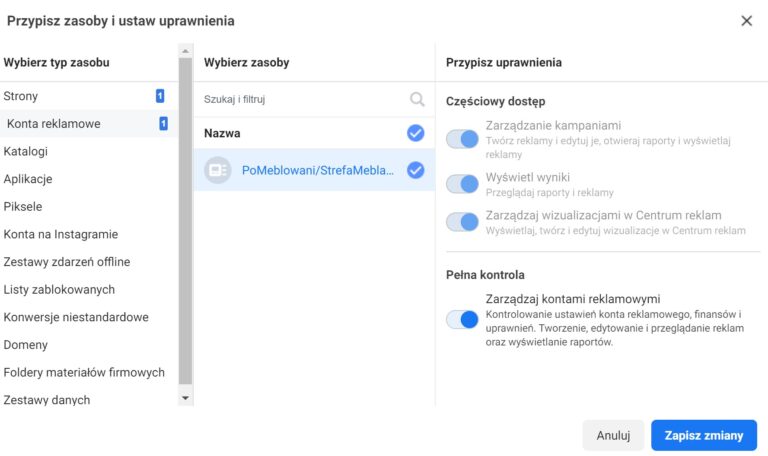This screenshot has height=456, width=768.
Task: Click the Zapisz zmiany button
Action: click(x=704, y=435)
